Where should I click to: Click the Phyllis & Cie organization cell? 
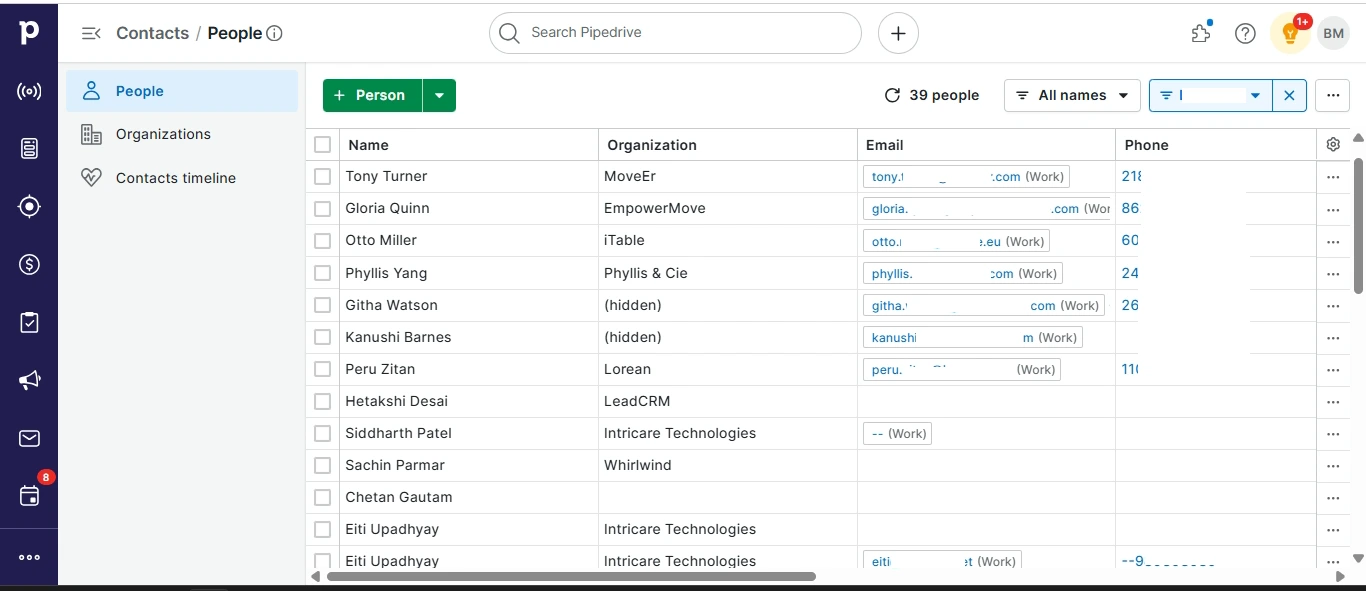727,273
